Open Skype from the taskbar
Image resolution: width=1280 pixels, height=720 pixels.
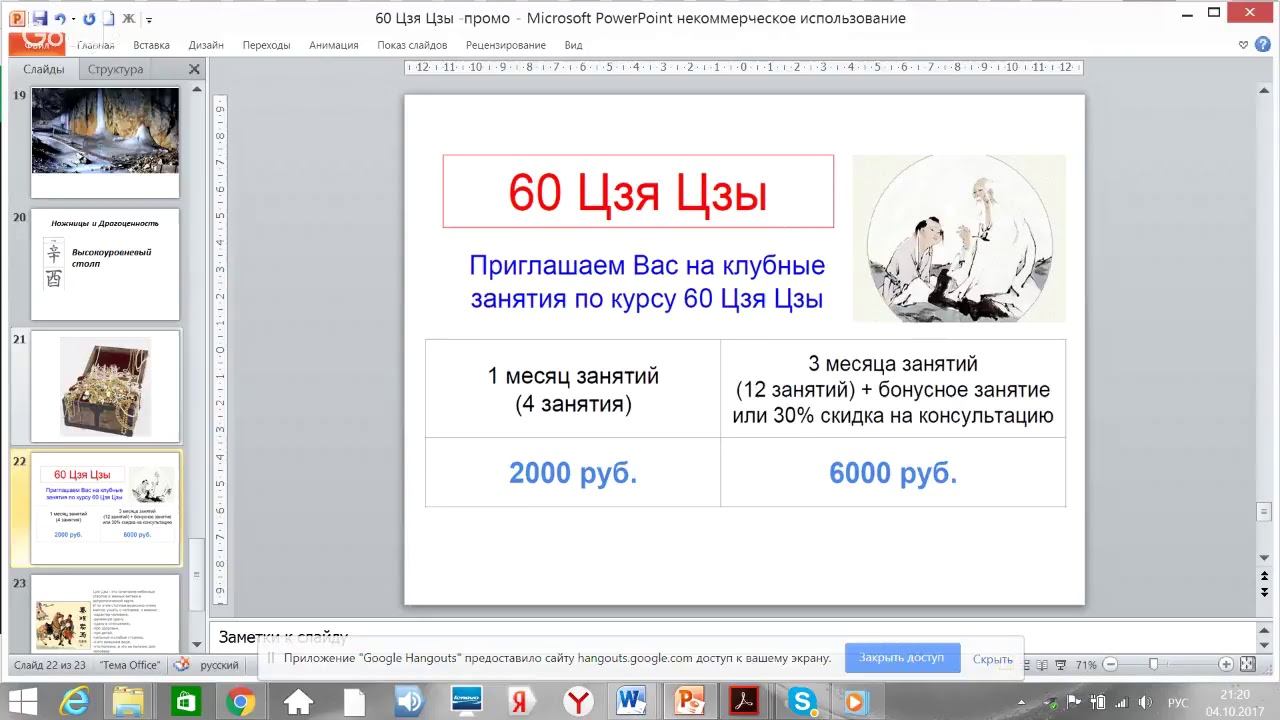pyautogui.click(x=801, y=701)
